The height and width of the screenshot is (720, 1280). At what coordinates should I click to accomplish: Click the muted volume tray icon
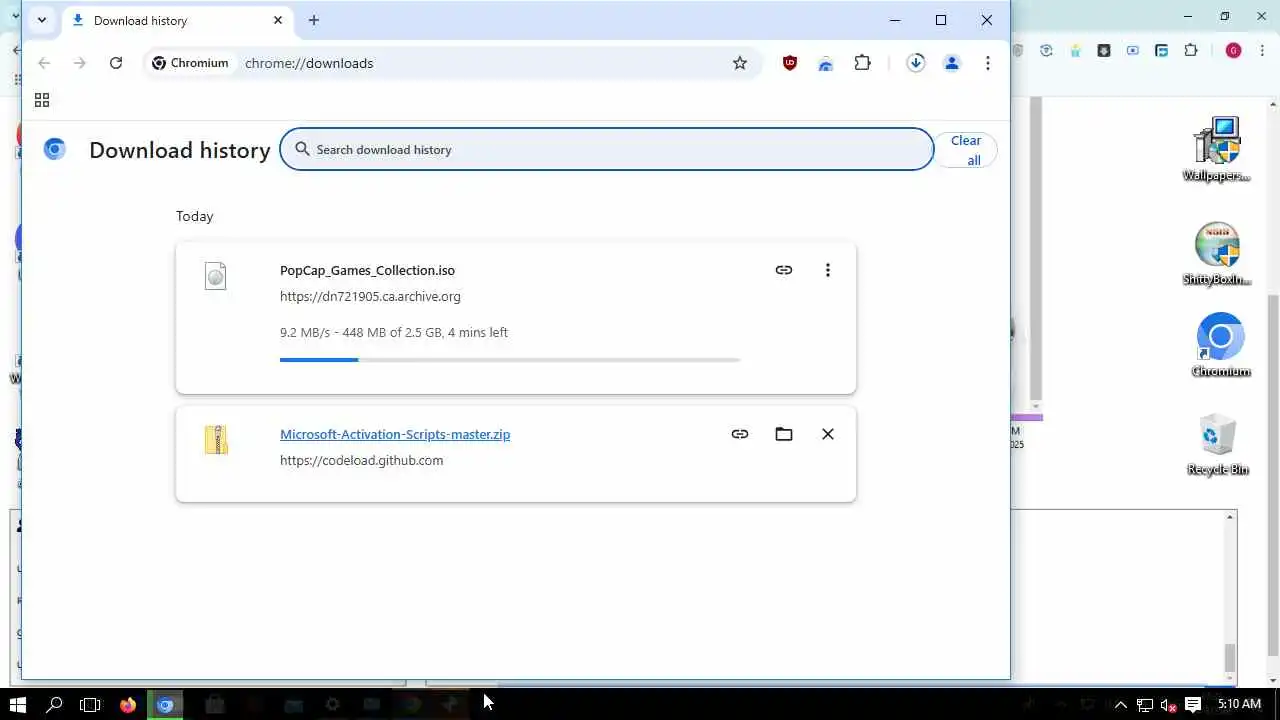[1168, 705]
